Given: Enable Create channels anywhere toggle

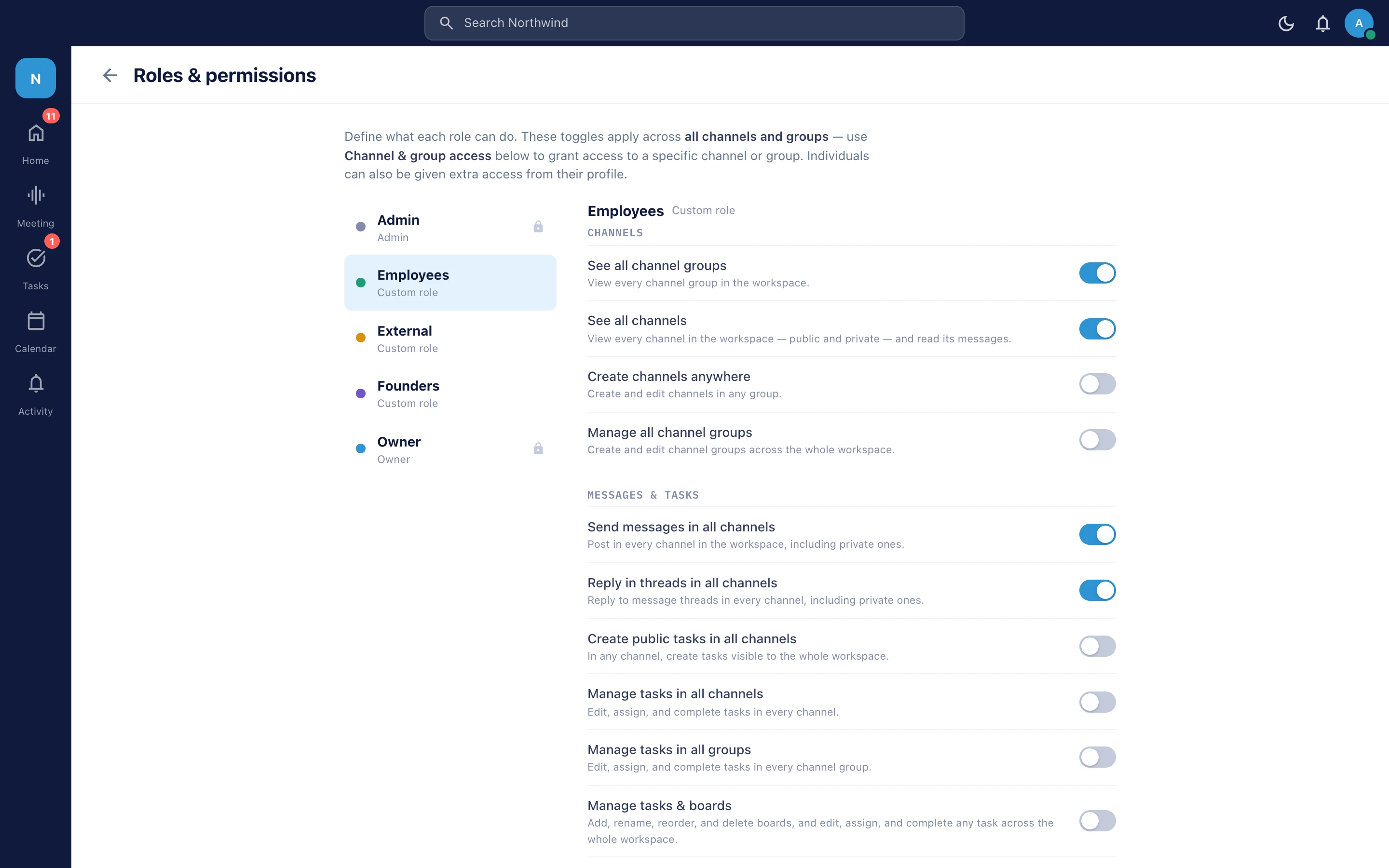Looking at the screenshot, I should pyautogui.click(x=1097, y=384).
